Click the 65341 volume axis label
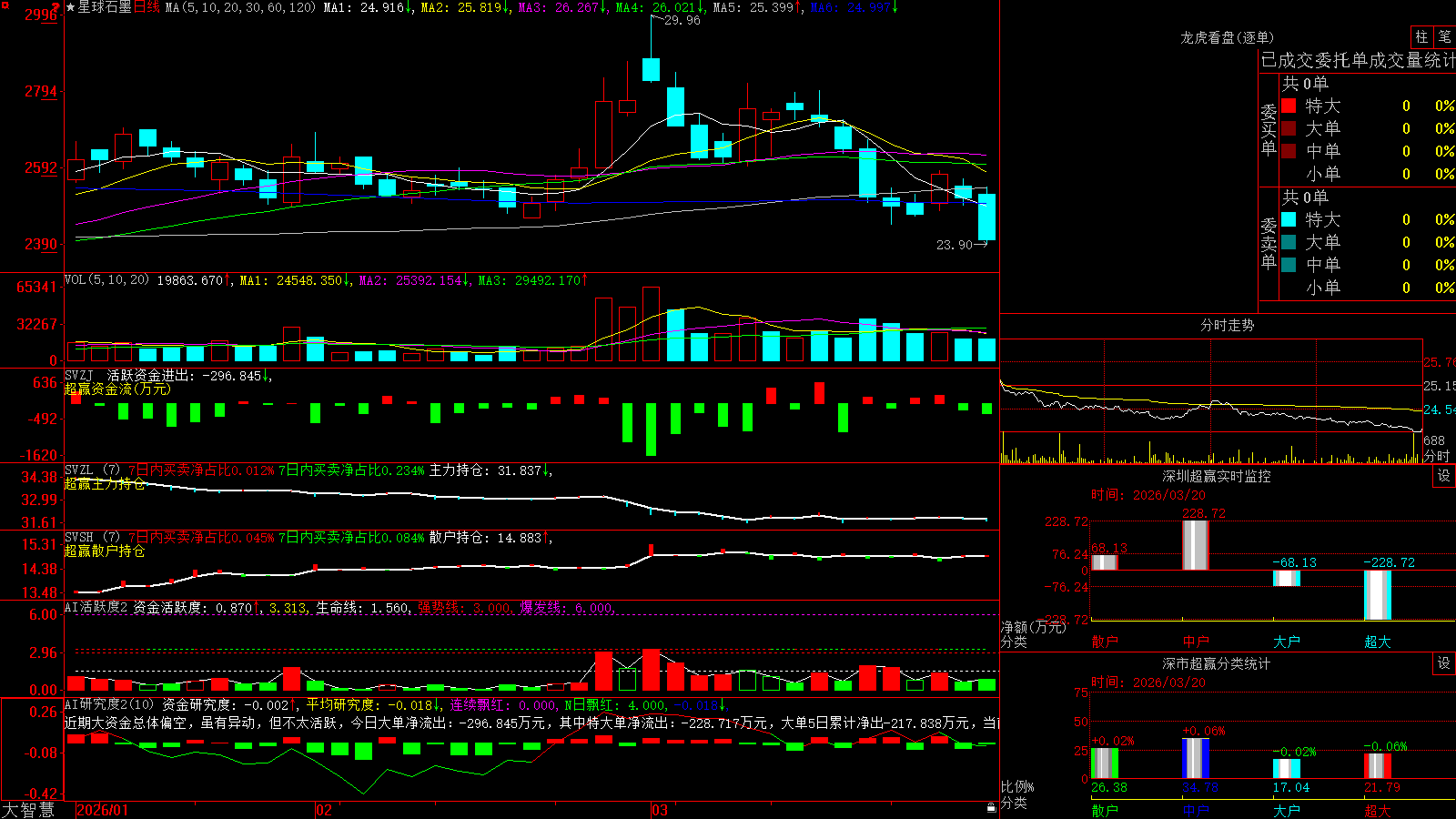This screenshot has height=819, width=1456. tap(36, 287)
